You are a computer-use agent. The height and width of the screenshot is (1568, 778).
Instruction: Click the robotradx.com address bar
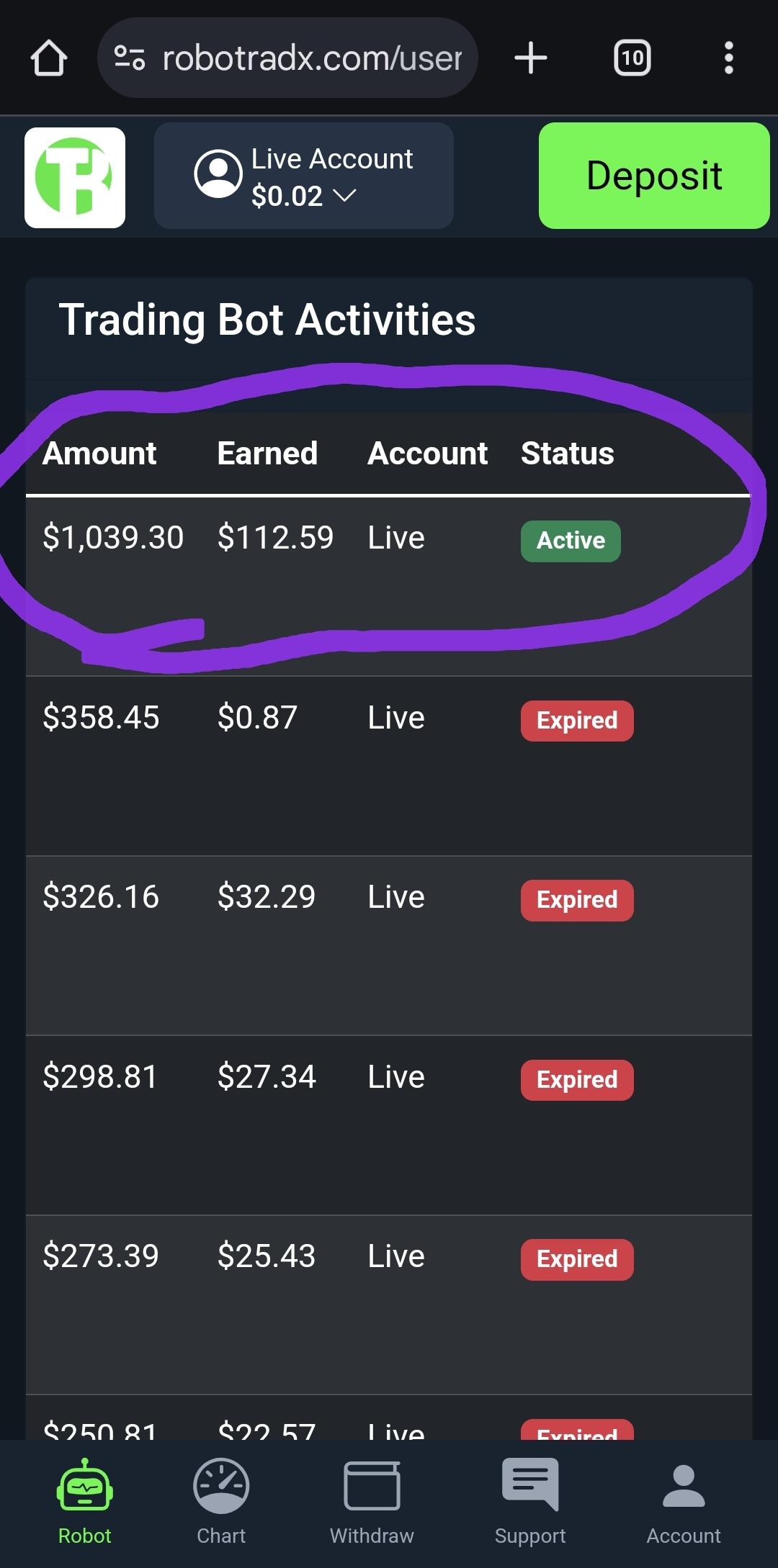click(287, 58)
